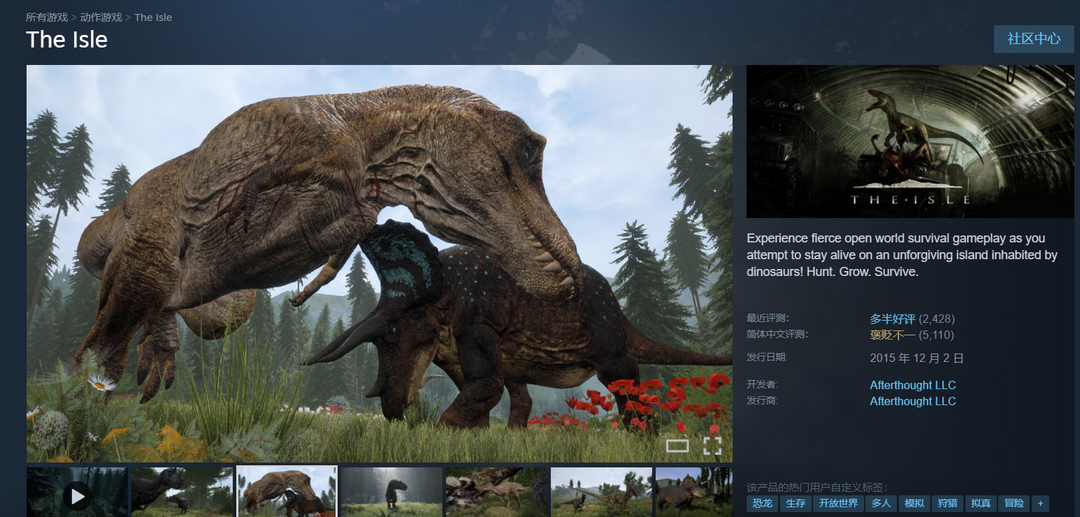Open the 褒贬不一 Chinese reviews link
This screenshot has height=517, width=1080.
click(x=892, y=335)
